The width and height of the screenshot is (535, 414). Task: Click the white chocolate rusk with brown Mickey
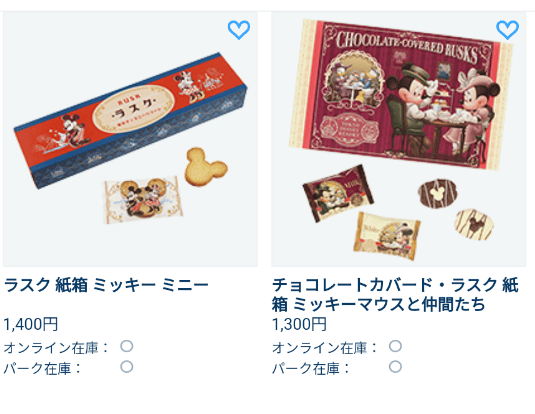click(x=474, y=224)
